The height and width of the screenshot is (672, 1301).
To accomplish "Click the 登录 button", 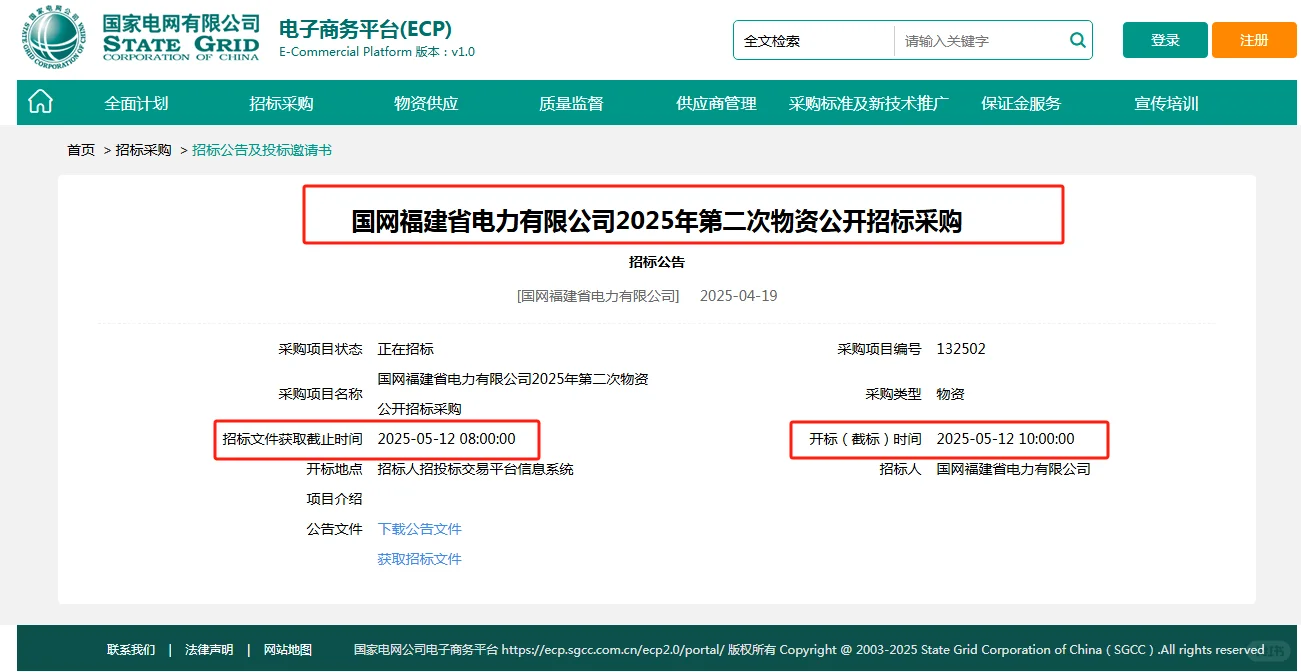I will click(1164, 40).
